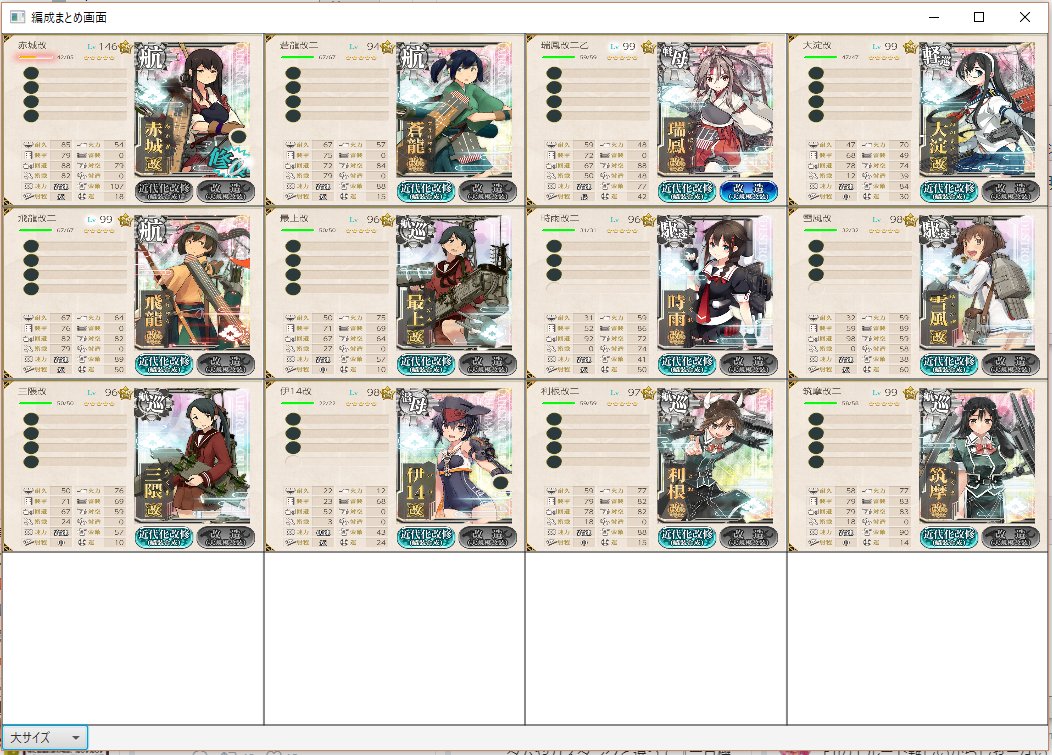Click the 航 ship type badge on 飛龍 card
The height and width of the screenshot is (755, 1052).
pos(152,232)
